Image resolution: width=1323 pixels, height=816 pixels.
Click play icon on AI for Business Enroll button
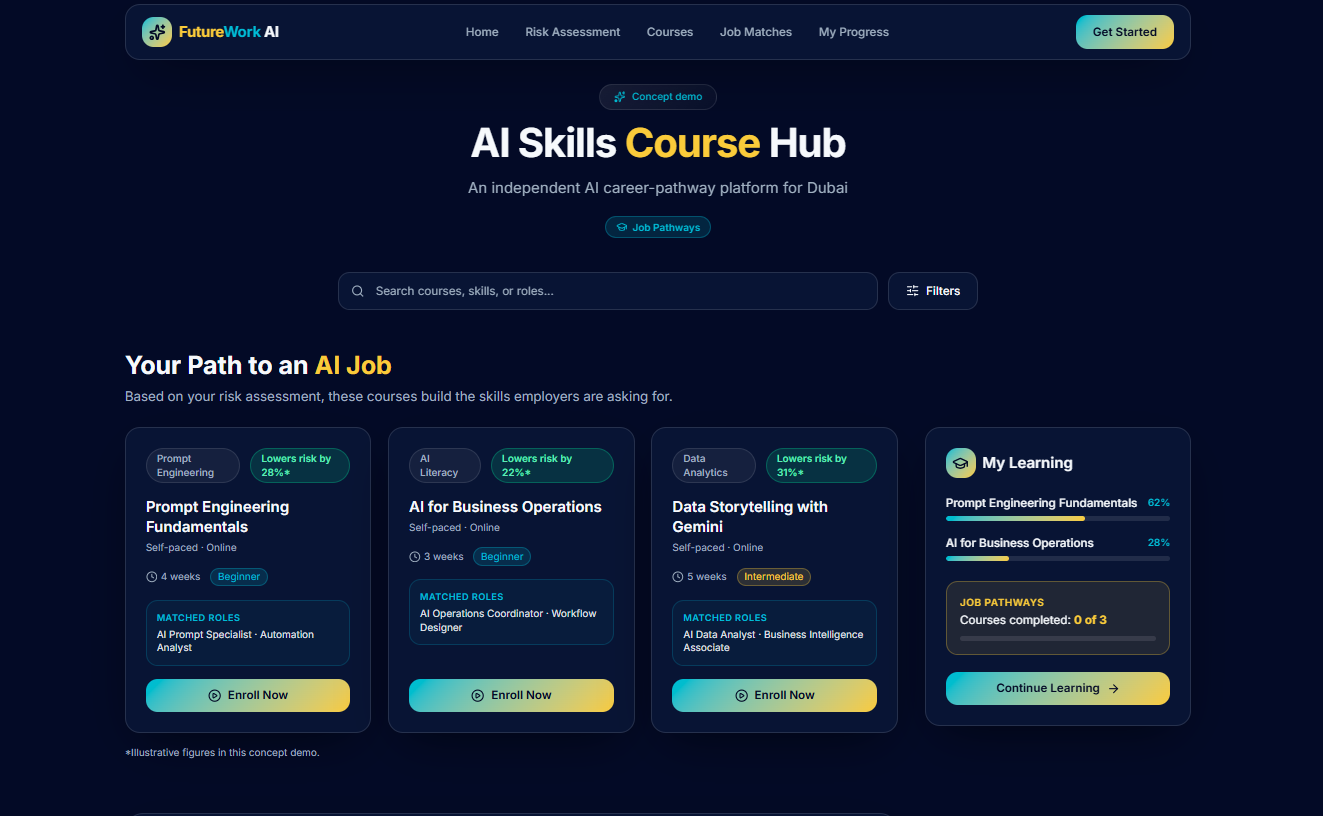click(477, 695)
